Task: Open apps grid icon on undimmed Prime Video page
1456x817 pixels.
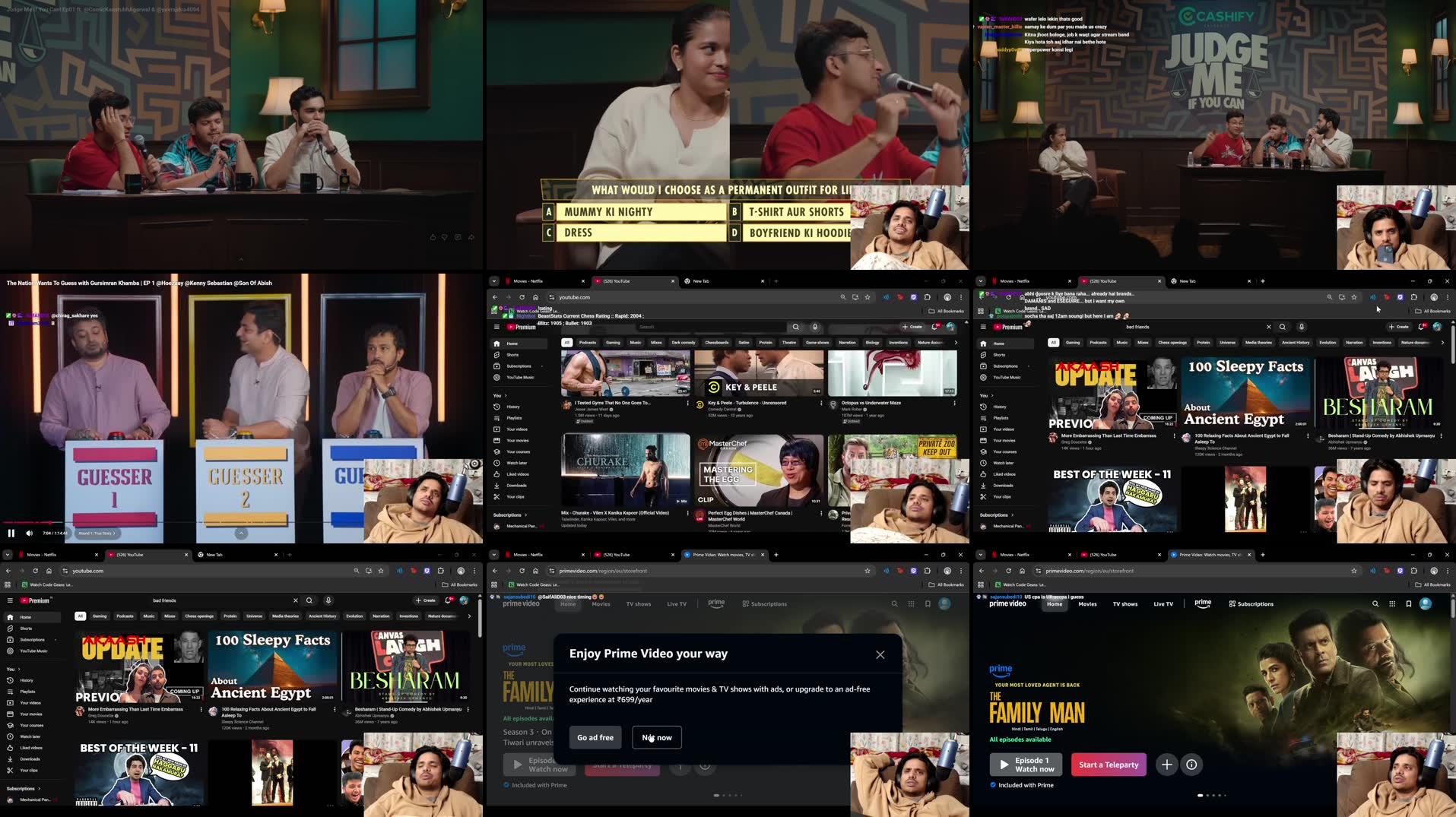Action: (1392, 604)
